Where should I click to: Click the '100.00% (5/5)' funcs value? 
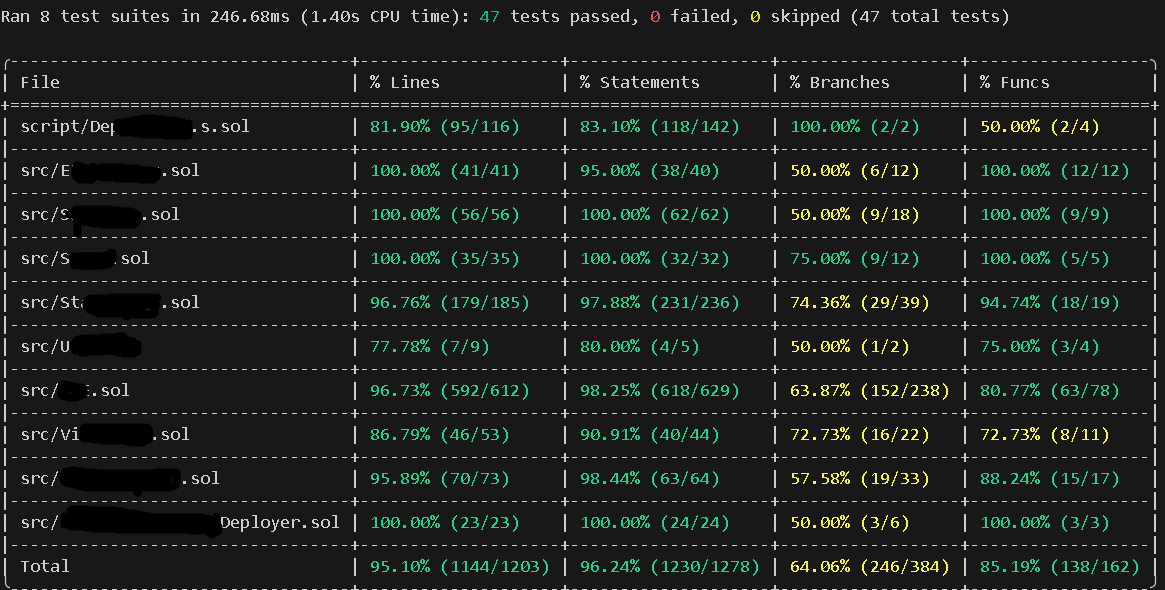1045,258
